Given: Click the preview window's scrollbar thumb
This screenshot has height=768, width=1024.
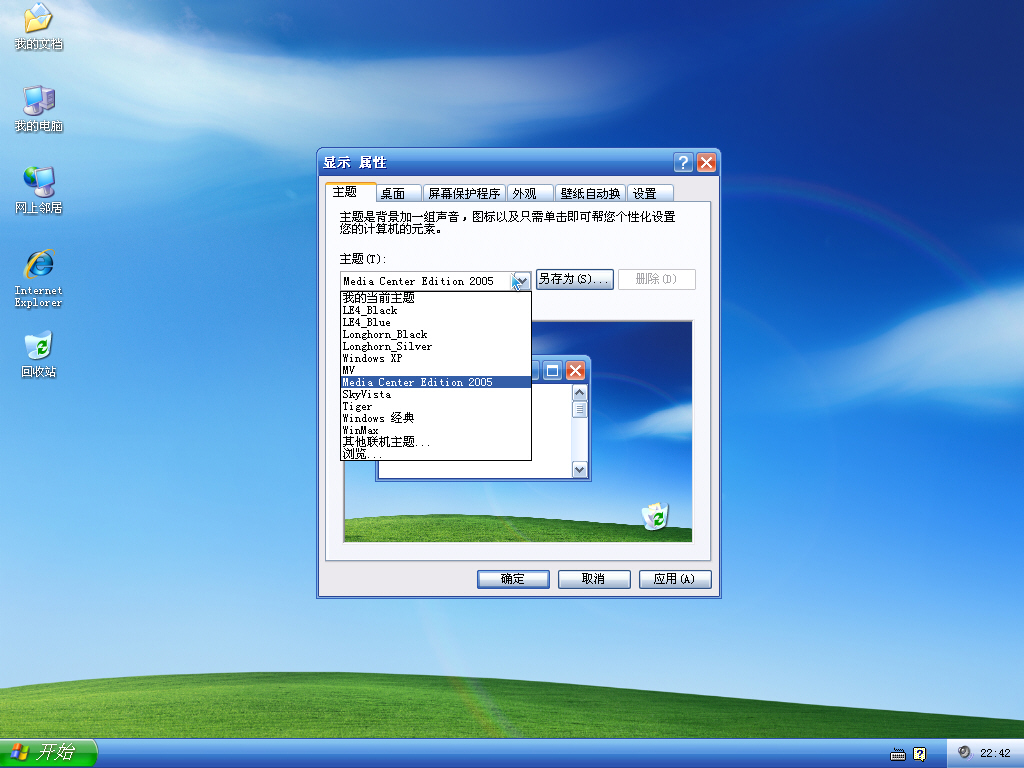Looking at the screenshot, I should click(579, 409).
